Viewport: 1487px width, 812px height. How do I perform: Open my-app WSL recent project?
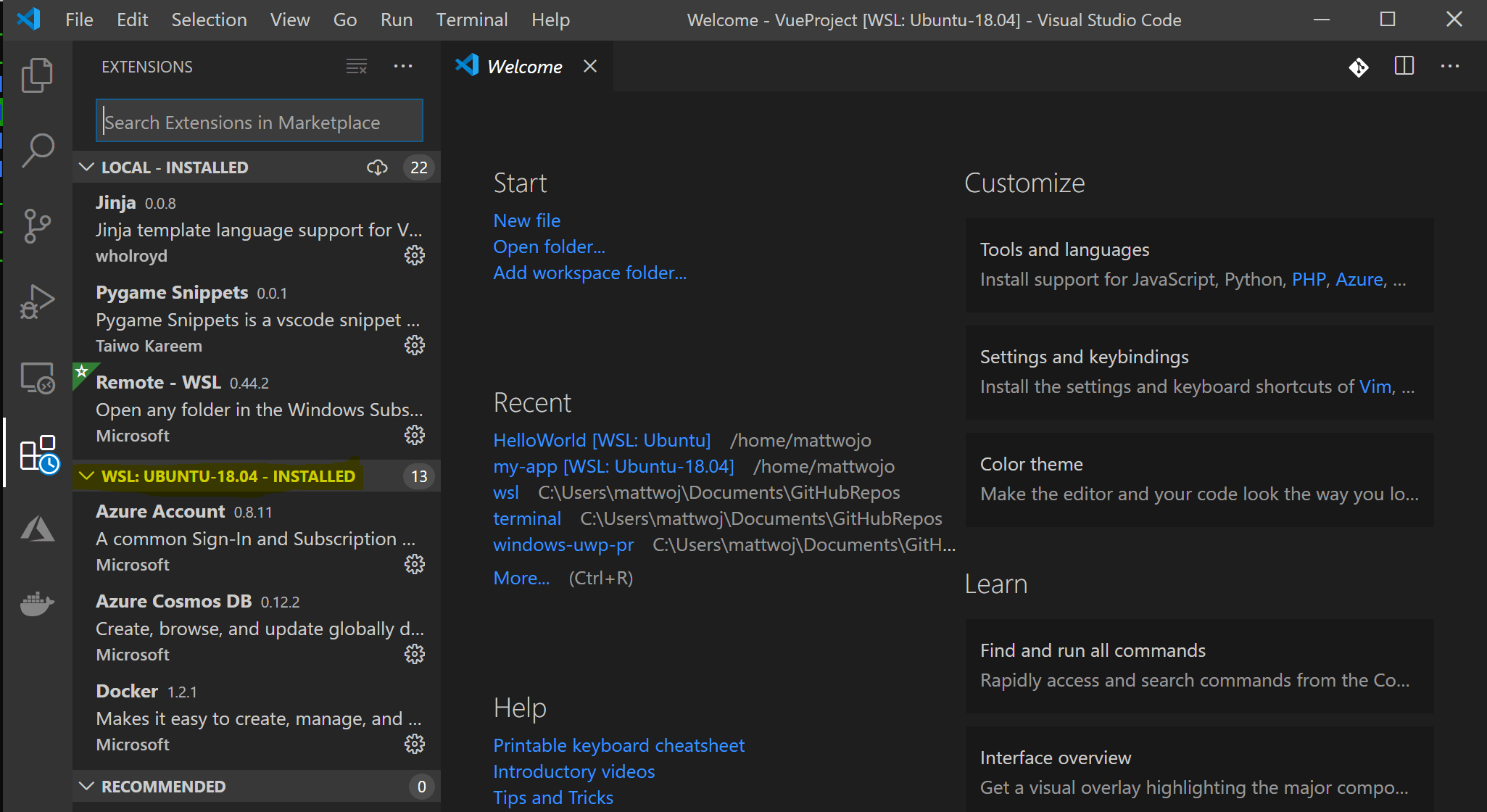coord(613,466)
